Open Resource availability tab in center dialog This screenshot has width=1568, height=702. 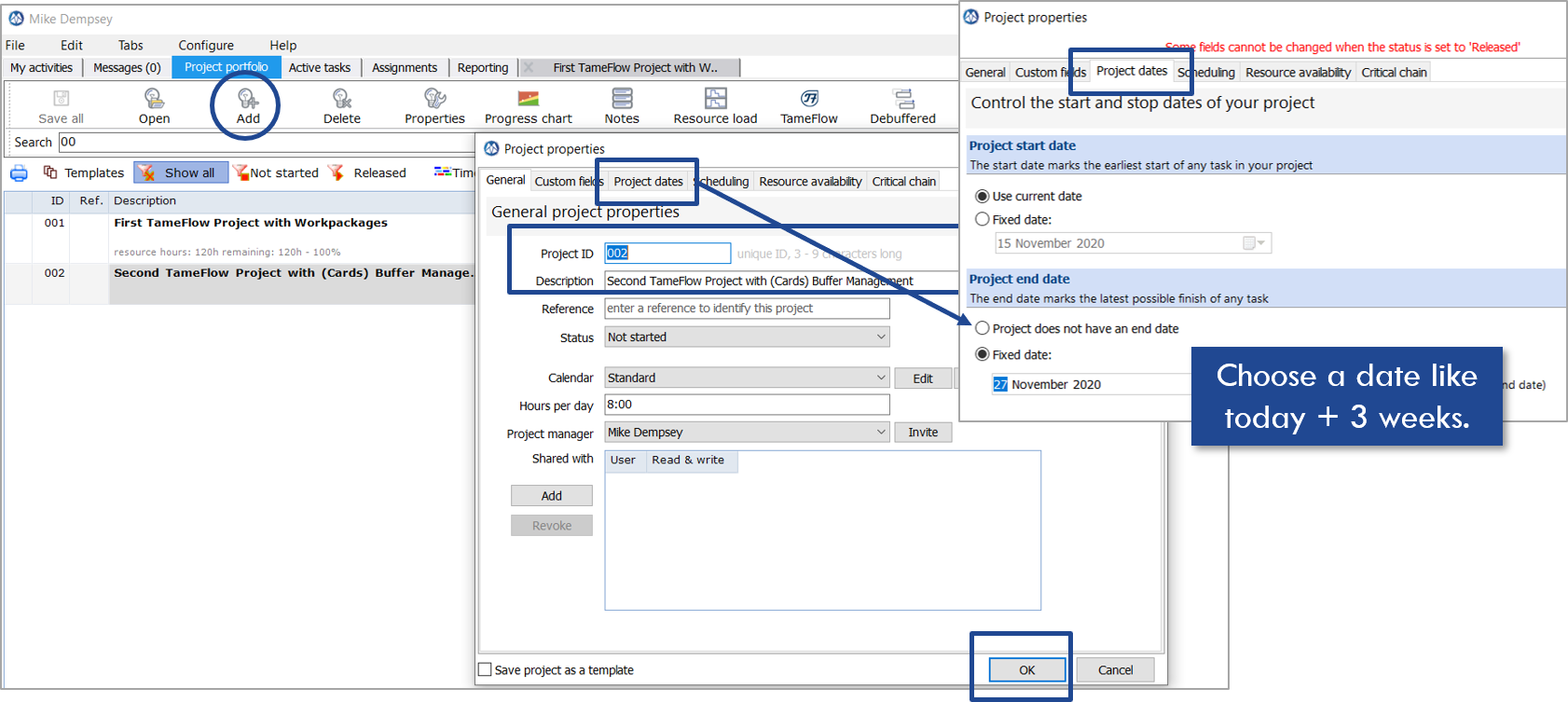pos(810,181)
